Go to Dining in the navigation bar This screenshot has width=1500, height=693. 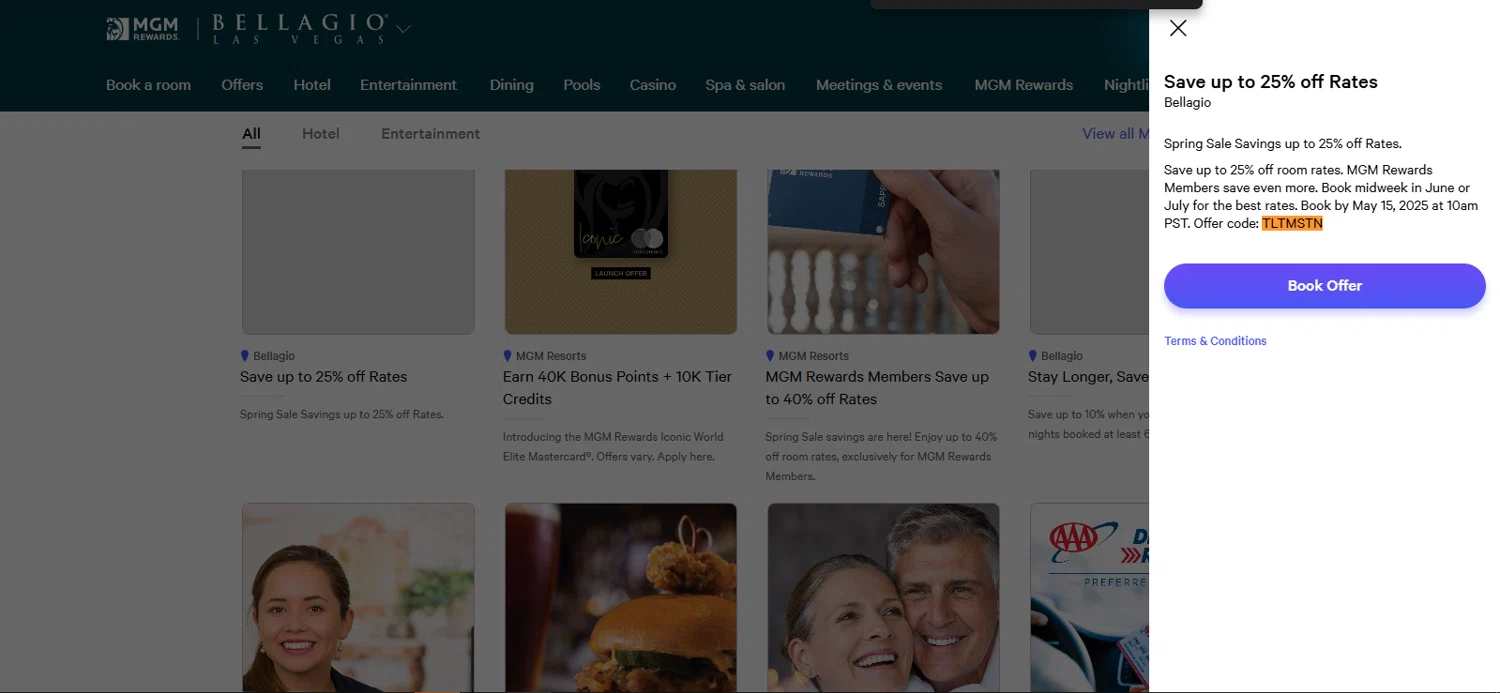pos(511,85)
